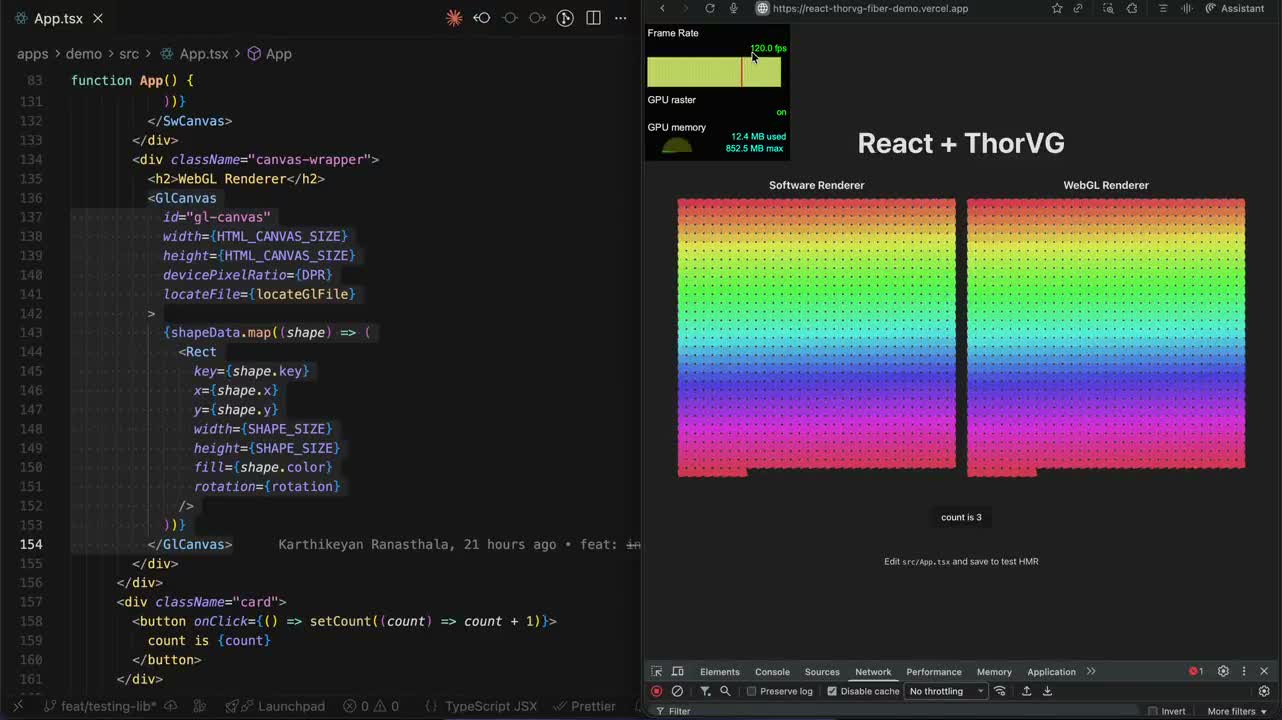Uncheck Disable cache checkbox
The width and height of the screenshot is (1282, 720).
[x=832, y=691]
